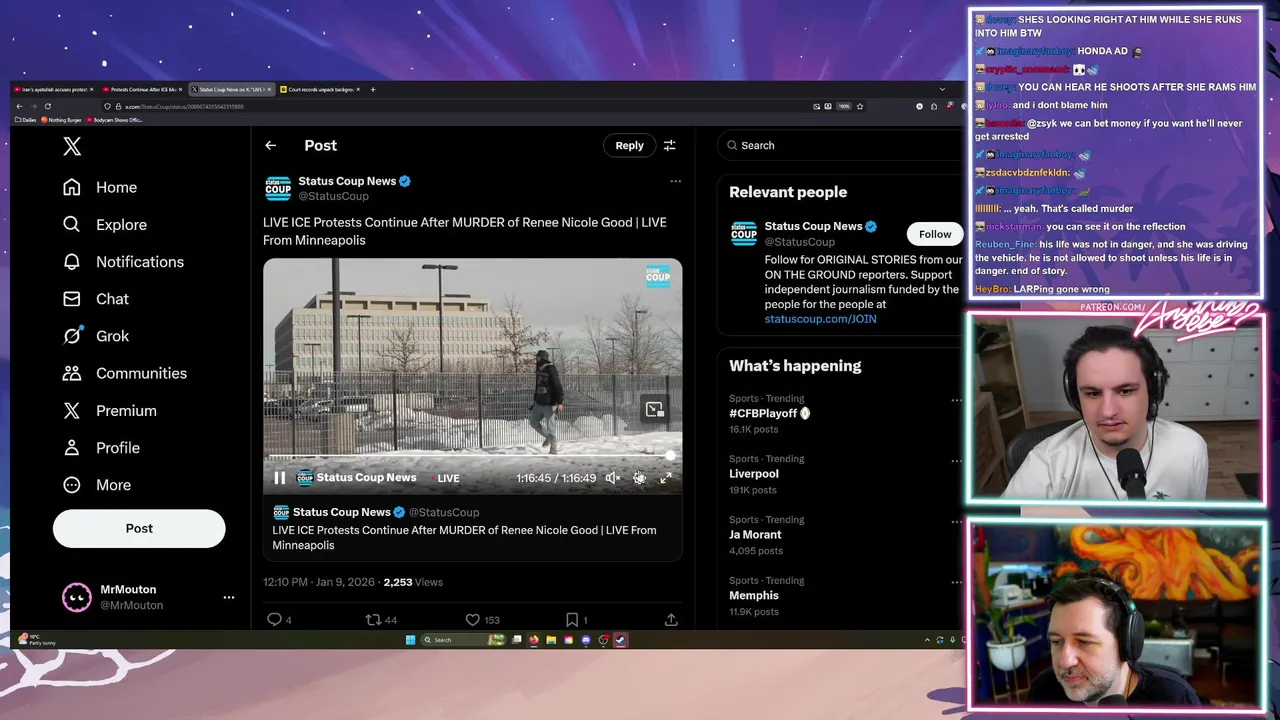Open Status Coup News in Relevant people
Image resolution: width=1280 pixels, height=720 pixels.
813,227
